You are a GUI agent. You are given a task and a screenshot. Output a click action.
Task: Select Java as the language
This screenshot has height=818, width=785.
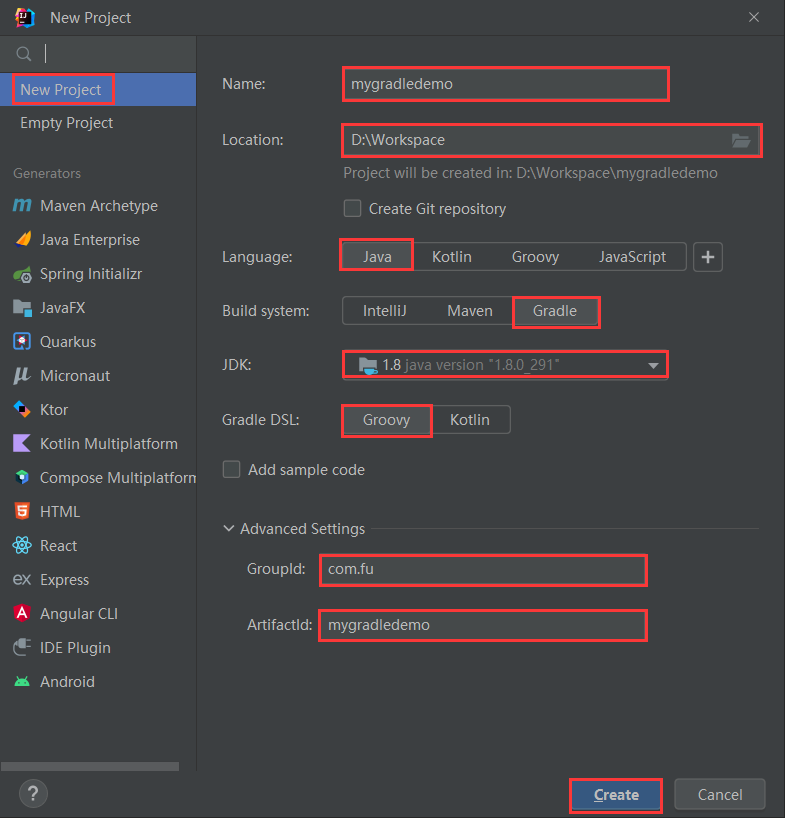[377, 257]
